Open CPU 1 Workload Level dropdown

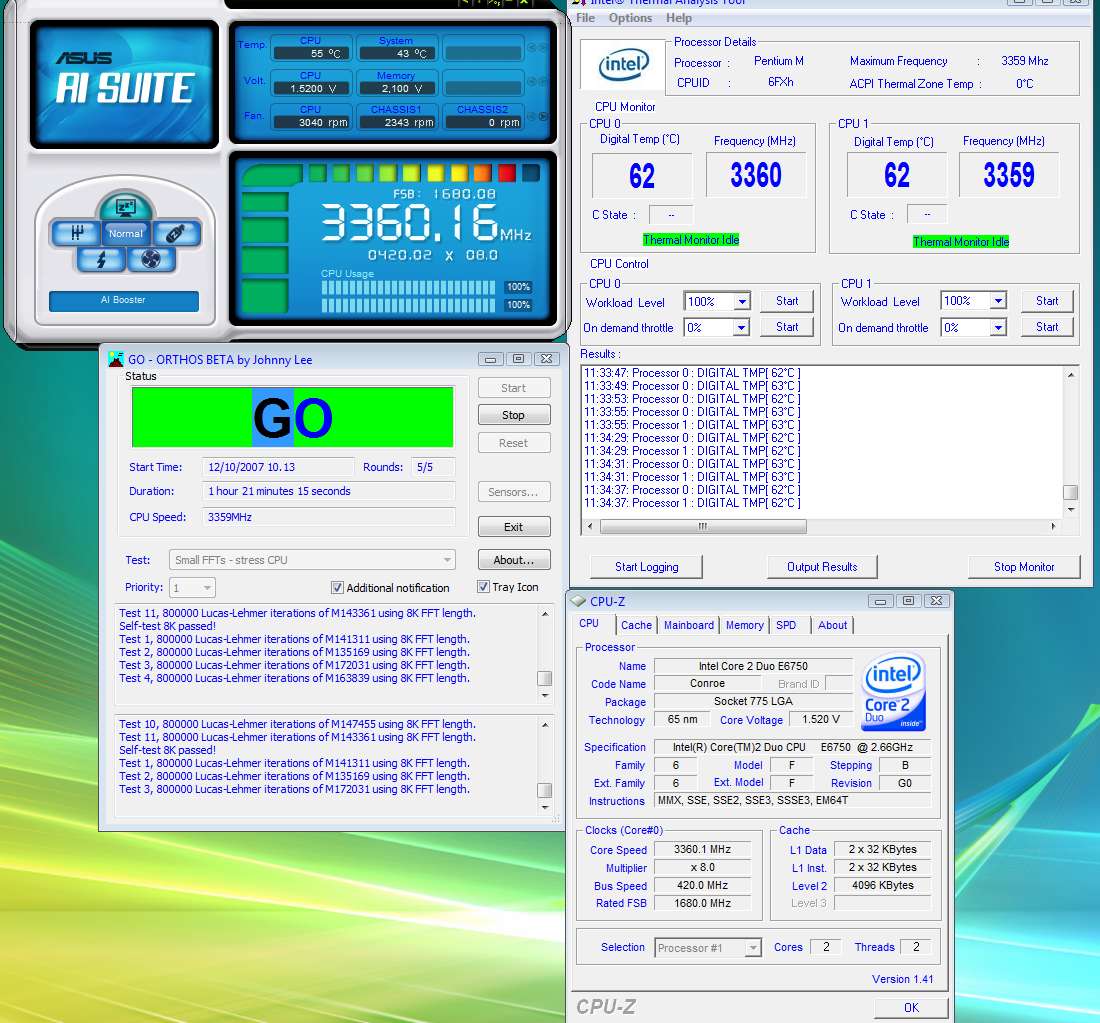998,301
